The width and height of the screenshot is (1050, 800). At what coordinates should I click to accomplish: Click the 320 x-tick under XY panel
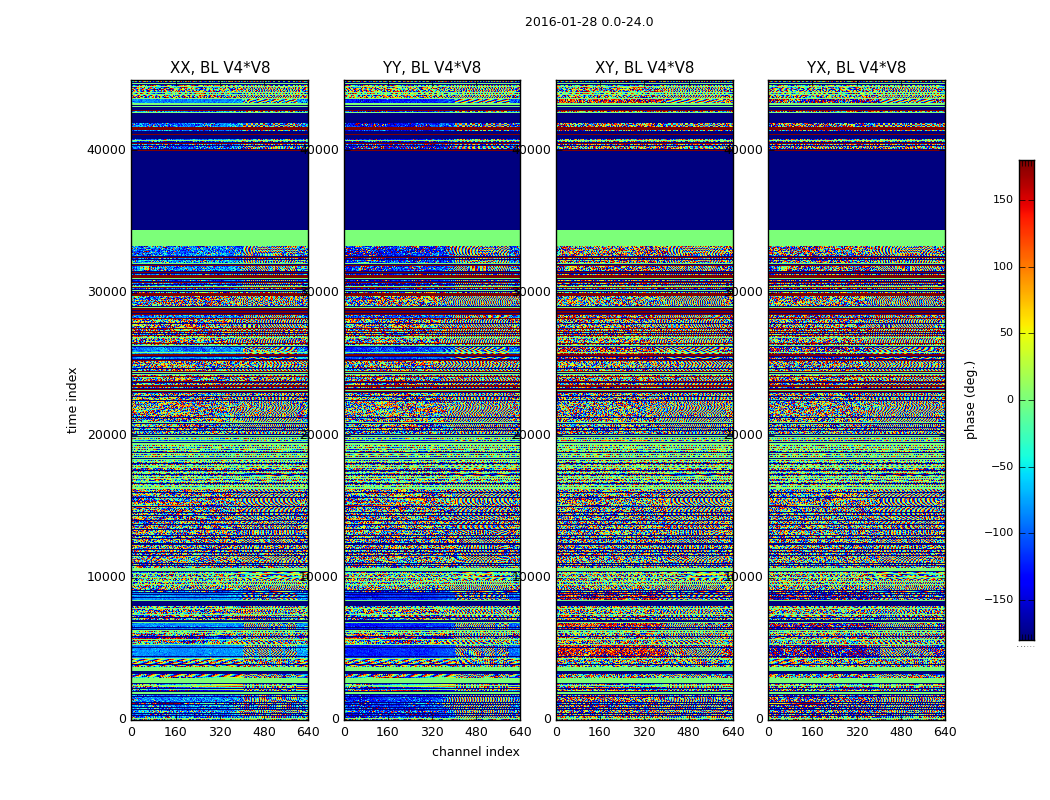click(x=644, y=732)
